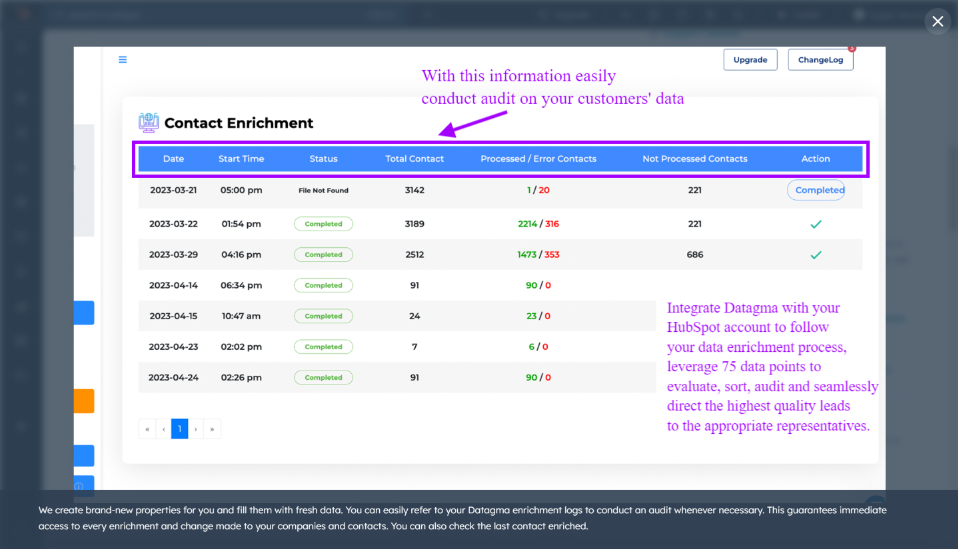Click the Action column header
This screenshot has width=958, height=549.
(816, 159)
